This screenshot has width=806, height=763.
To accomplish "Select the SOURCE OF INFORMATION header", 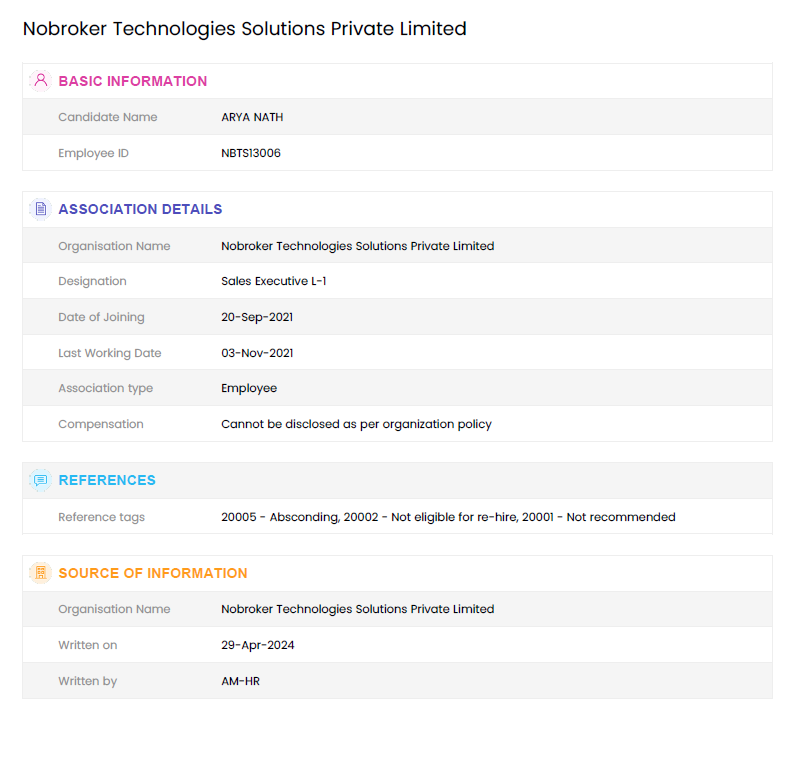I will (153, 573).
